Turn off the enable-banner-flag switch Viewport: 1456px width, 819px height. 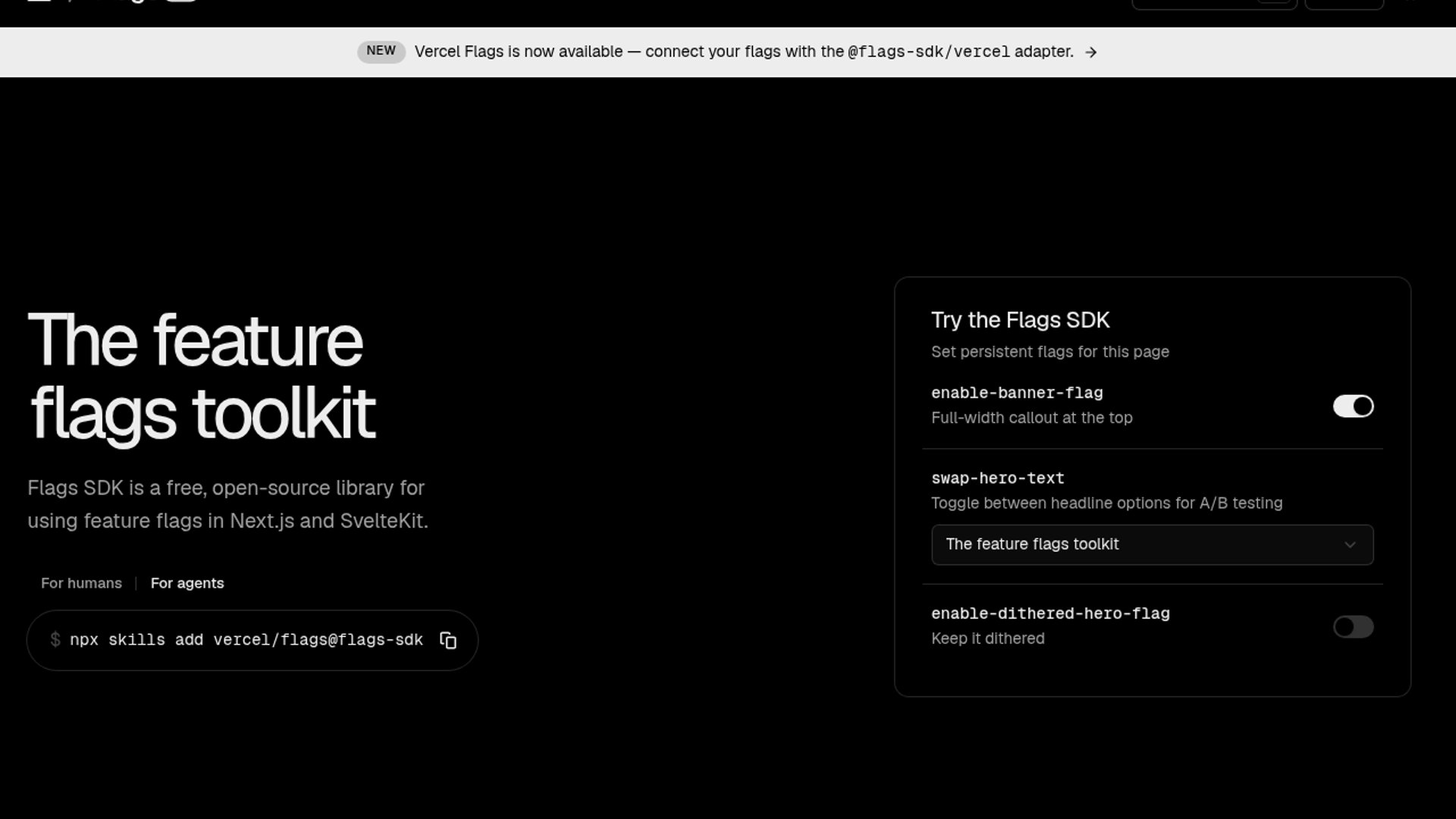pyautogui.click(x=1354, y=406)
